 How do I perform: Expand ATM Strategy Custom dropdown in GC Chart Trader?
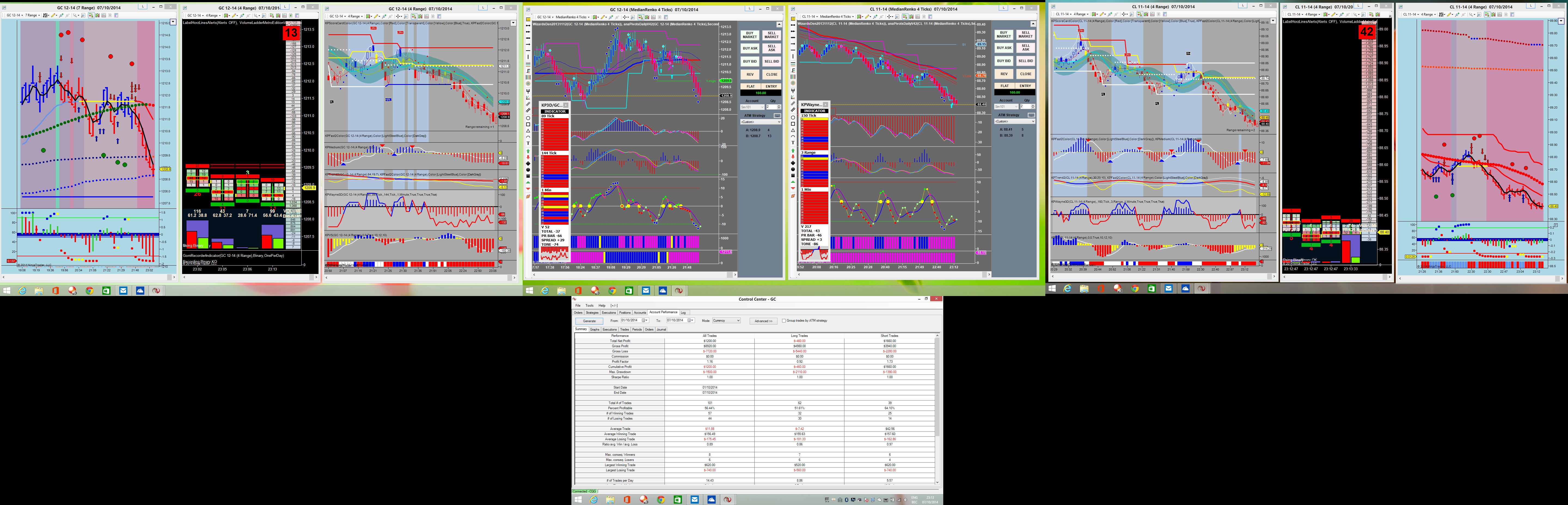(x=761, y=122)
